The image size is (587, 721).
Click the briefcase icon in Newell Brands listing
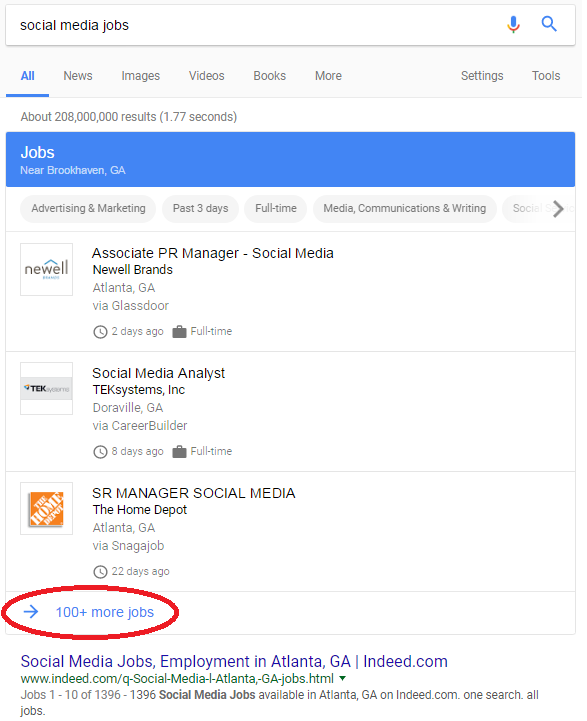[x=179, y=332]
